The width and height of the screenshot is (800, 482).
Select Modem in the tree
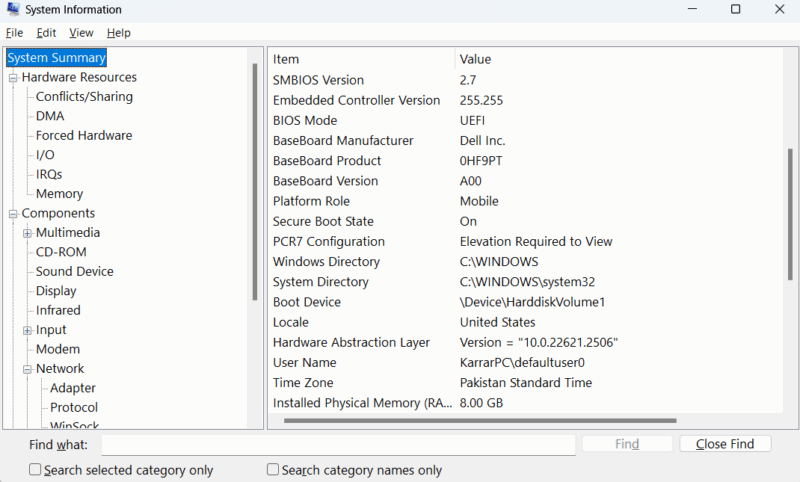[x=58, y=349]
